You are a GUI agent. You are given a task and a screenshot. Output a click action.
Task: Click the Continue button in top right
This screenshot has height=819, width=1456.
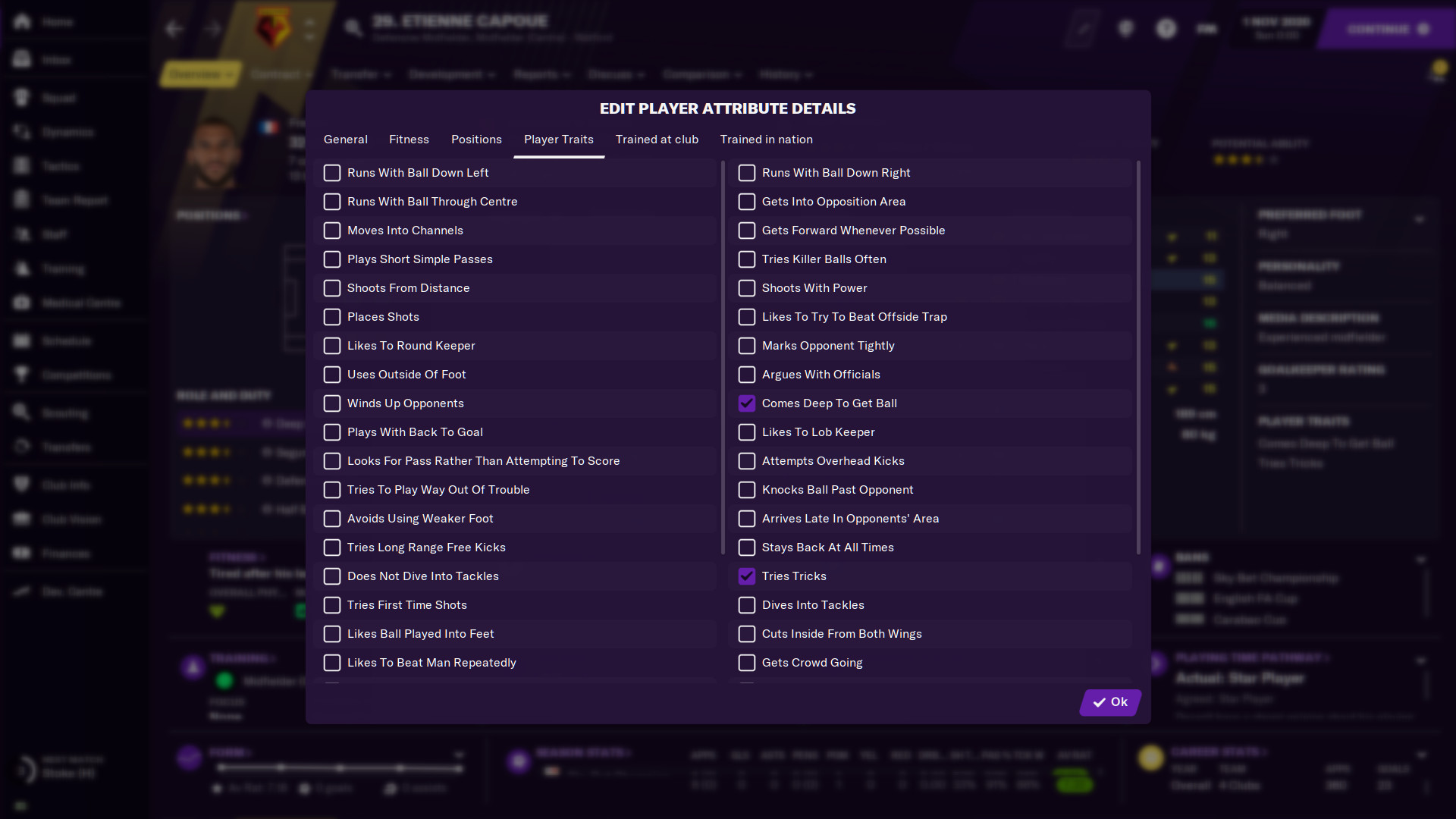[1385, 28]
